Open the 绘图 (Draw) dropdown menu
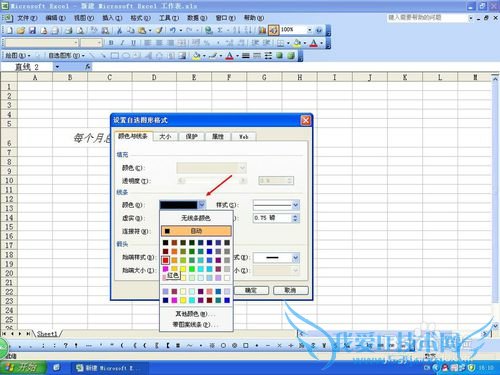 coord(18,56)
